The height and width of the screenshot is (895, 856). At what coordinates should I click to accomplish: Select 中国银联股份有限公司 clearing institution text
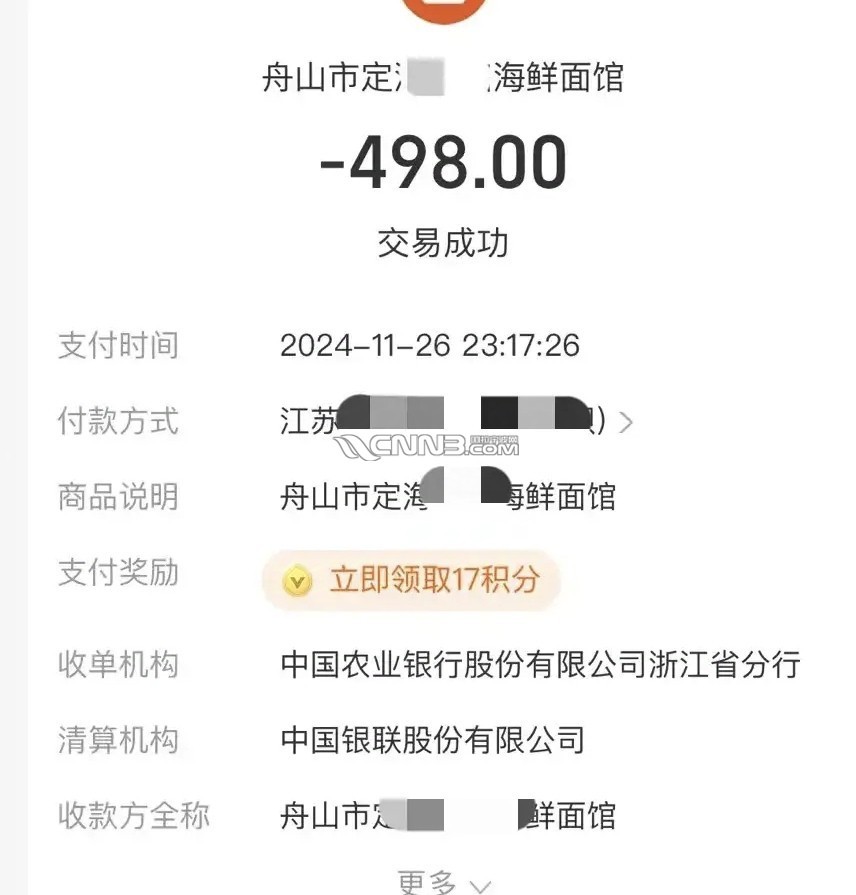point(433,740)
